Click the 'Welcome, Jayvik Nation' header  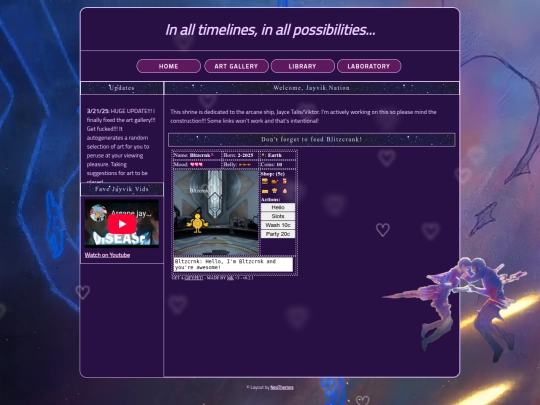(312, 88)
